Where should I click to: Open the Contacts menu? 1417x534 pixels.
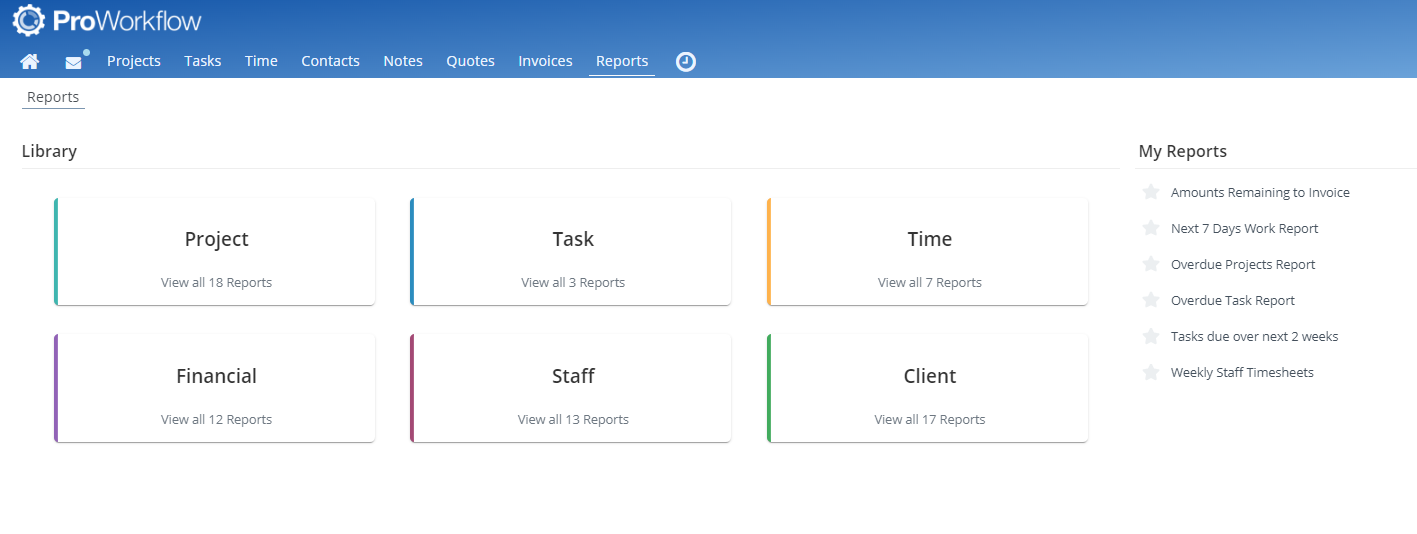pyautogui.click(x=330, y=61)
